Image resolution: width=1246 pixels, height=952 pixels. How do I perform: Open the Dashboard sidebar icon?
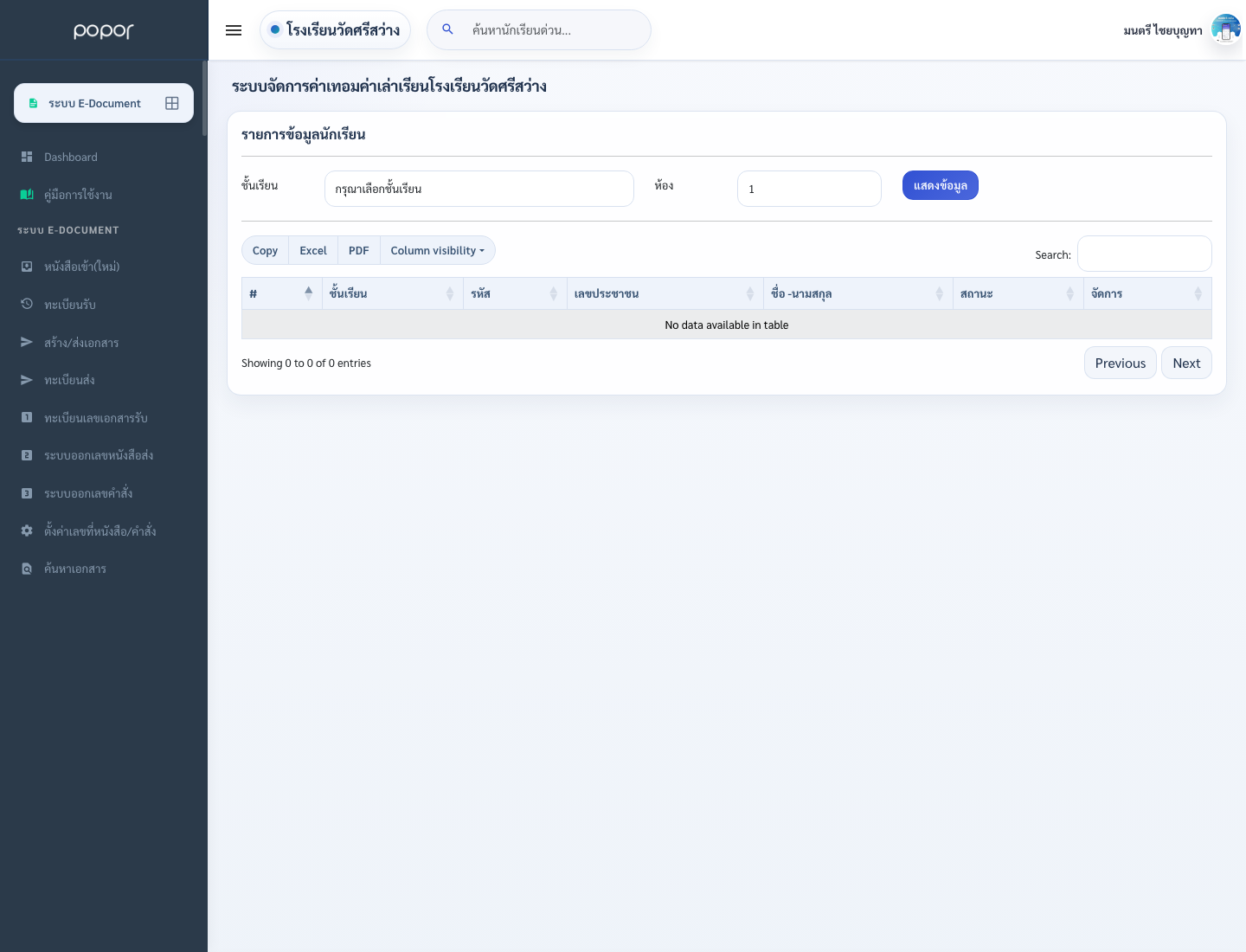[x=27, y=157]
